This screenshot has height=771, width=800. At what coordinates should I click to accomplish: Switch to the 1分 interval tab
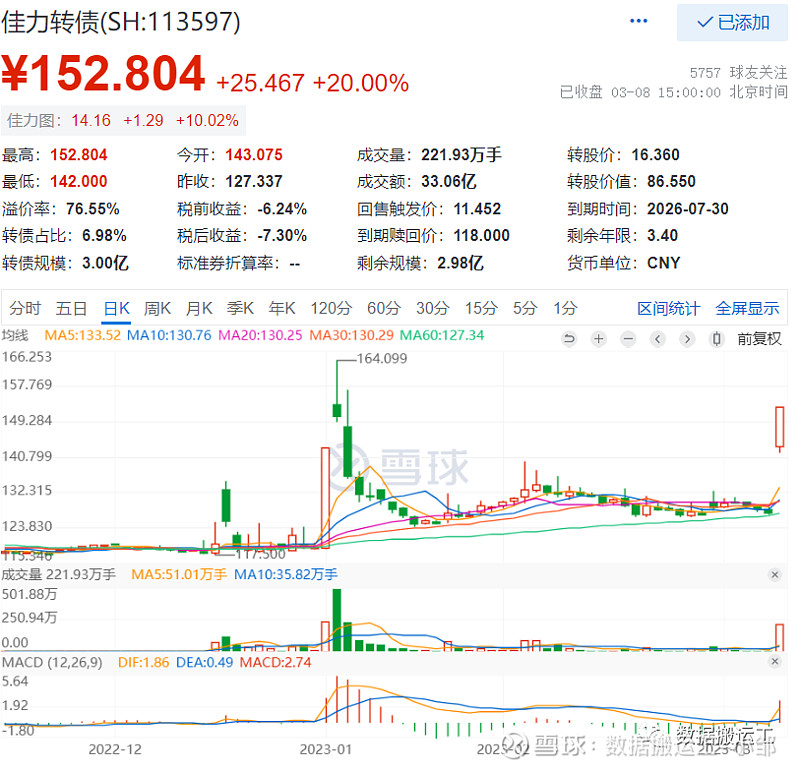[566, 308]
